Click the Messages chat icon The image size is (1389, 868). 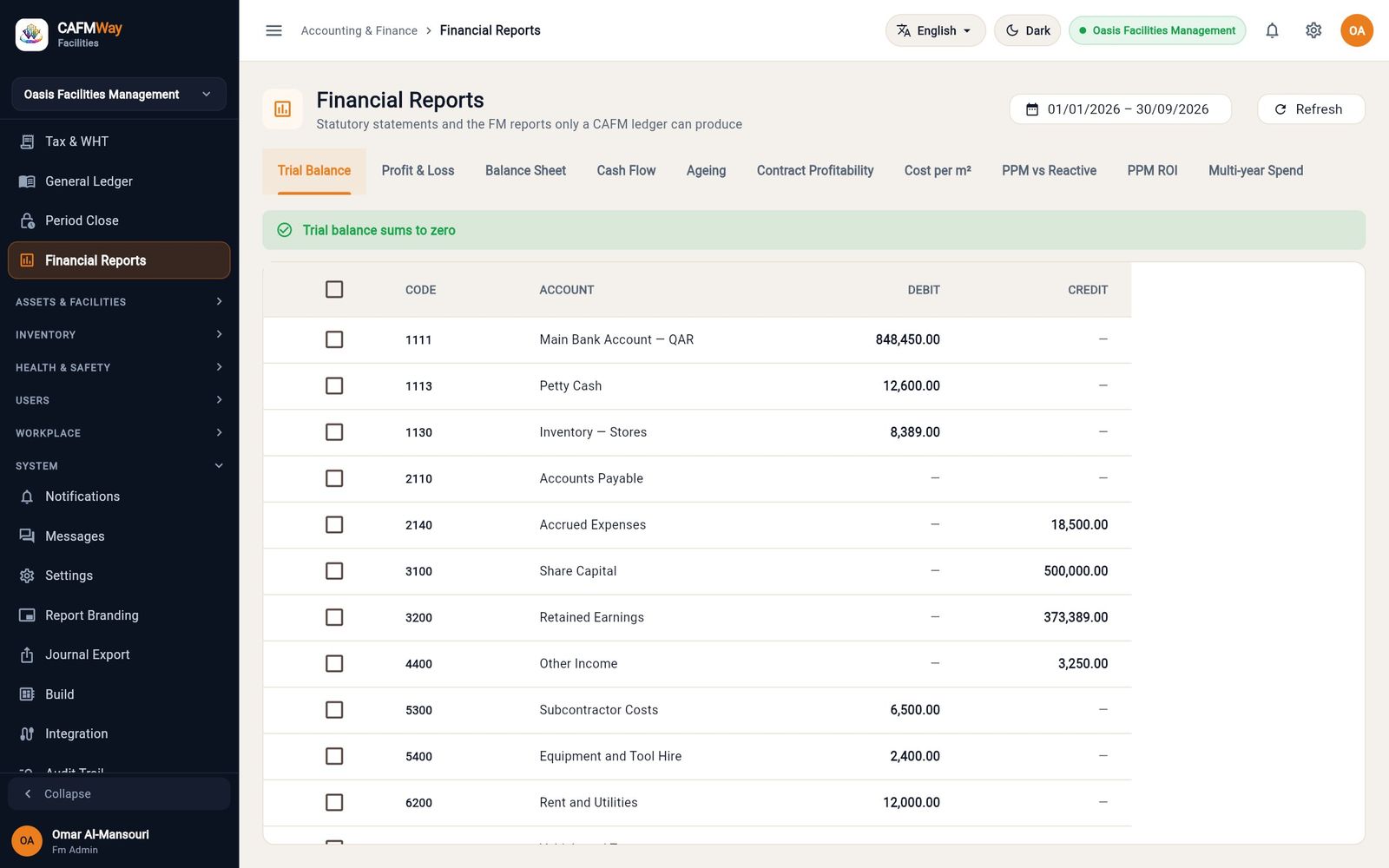pyautogui.click(x=27, y=536)
